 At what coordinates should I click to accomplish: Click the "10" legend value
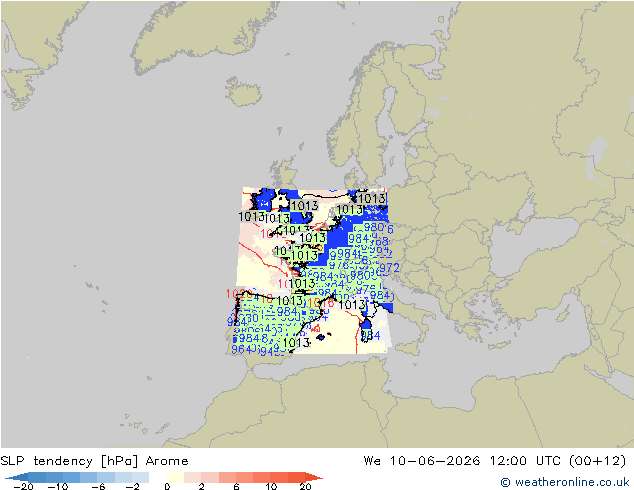click(x=271, y=486)
